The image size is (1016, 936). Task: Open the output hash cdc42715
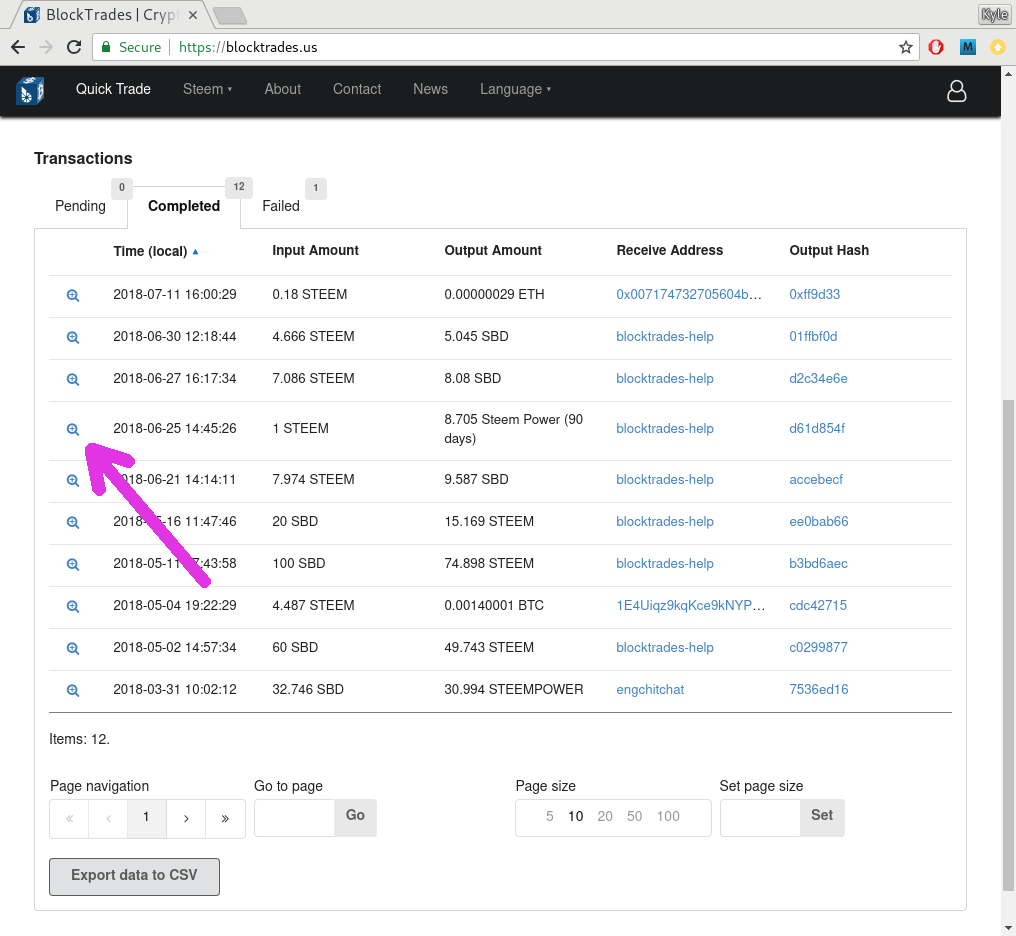(818, 606)
